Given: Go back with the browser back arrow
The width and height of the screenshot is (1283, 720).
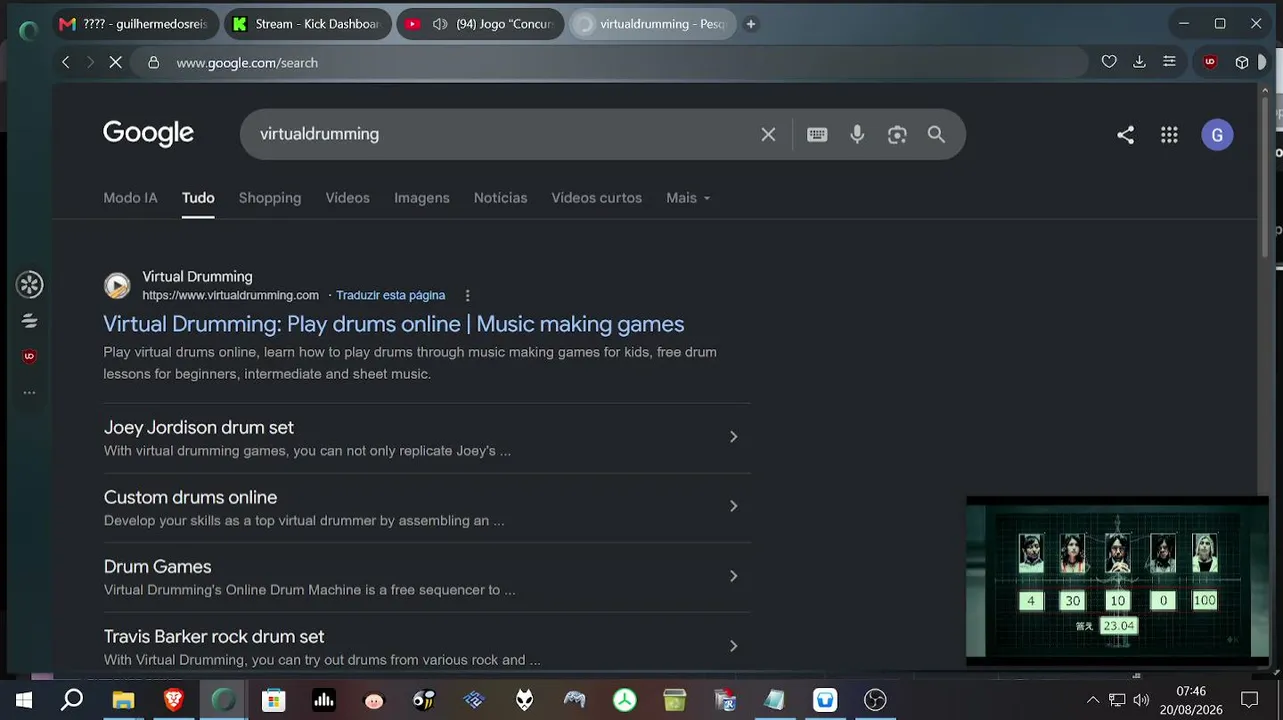Looking at the screenshot, I should click(66, 62).
